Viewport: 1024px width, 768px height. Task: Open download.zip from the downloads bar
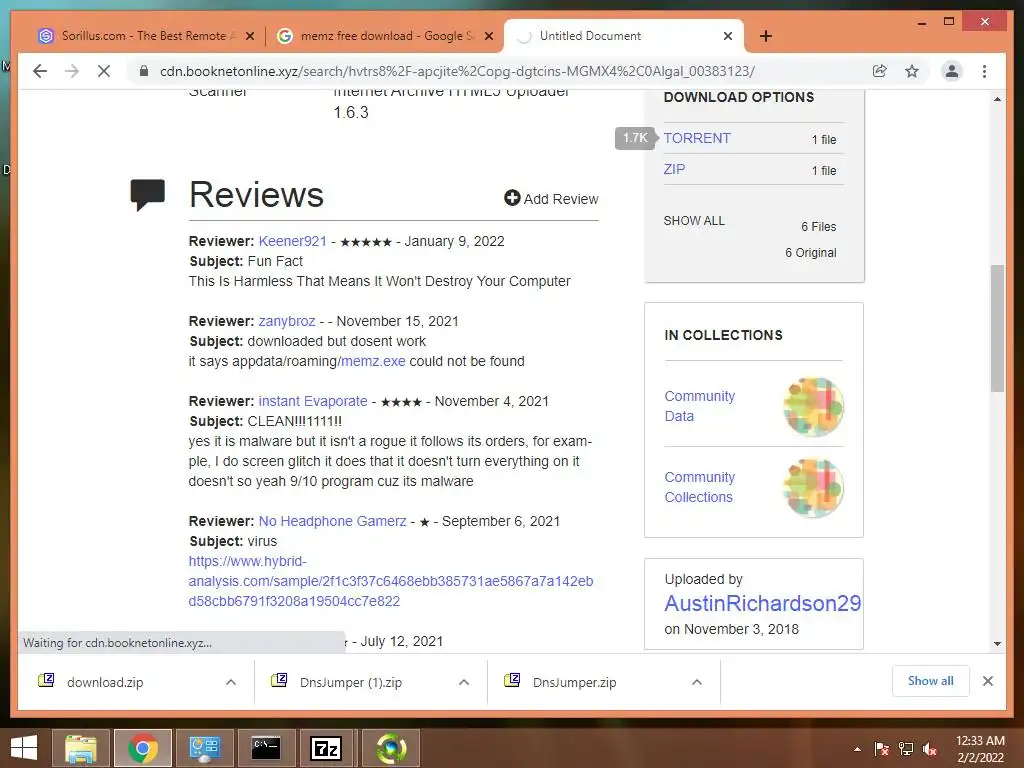click(104, 682)
